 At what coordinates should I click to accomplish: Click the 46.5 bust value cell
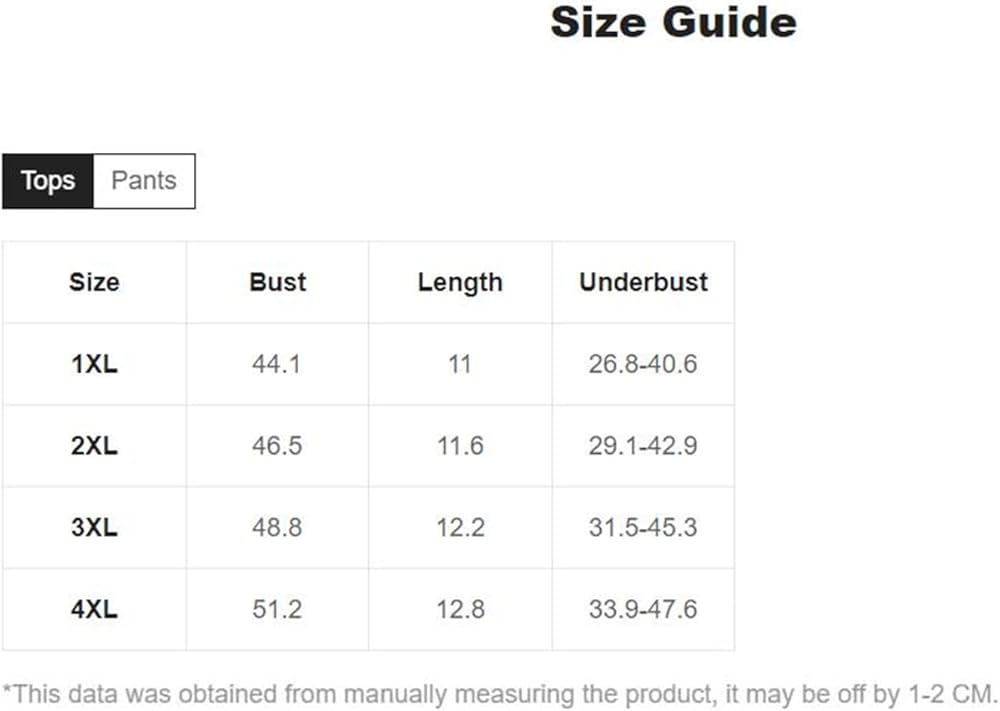click(277, 446)
